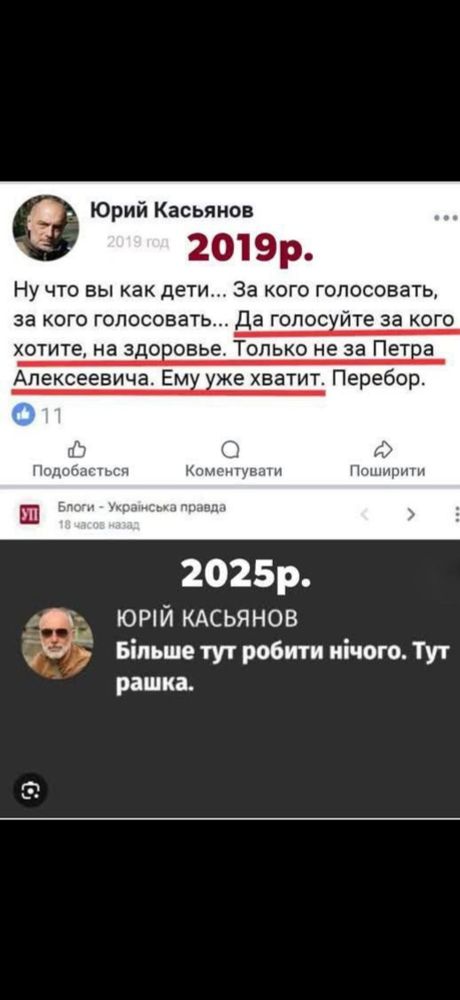
Task: Click the Подобається like button label
Action: coord(81,471)
